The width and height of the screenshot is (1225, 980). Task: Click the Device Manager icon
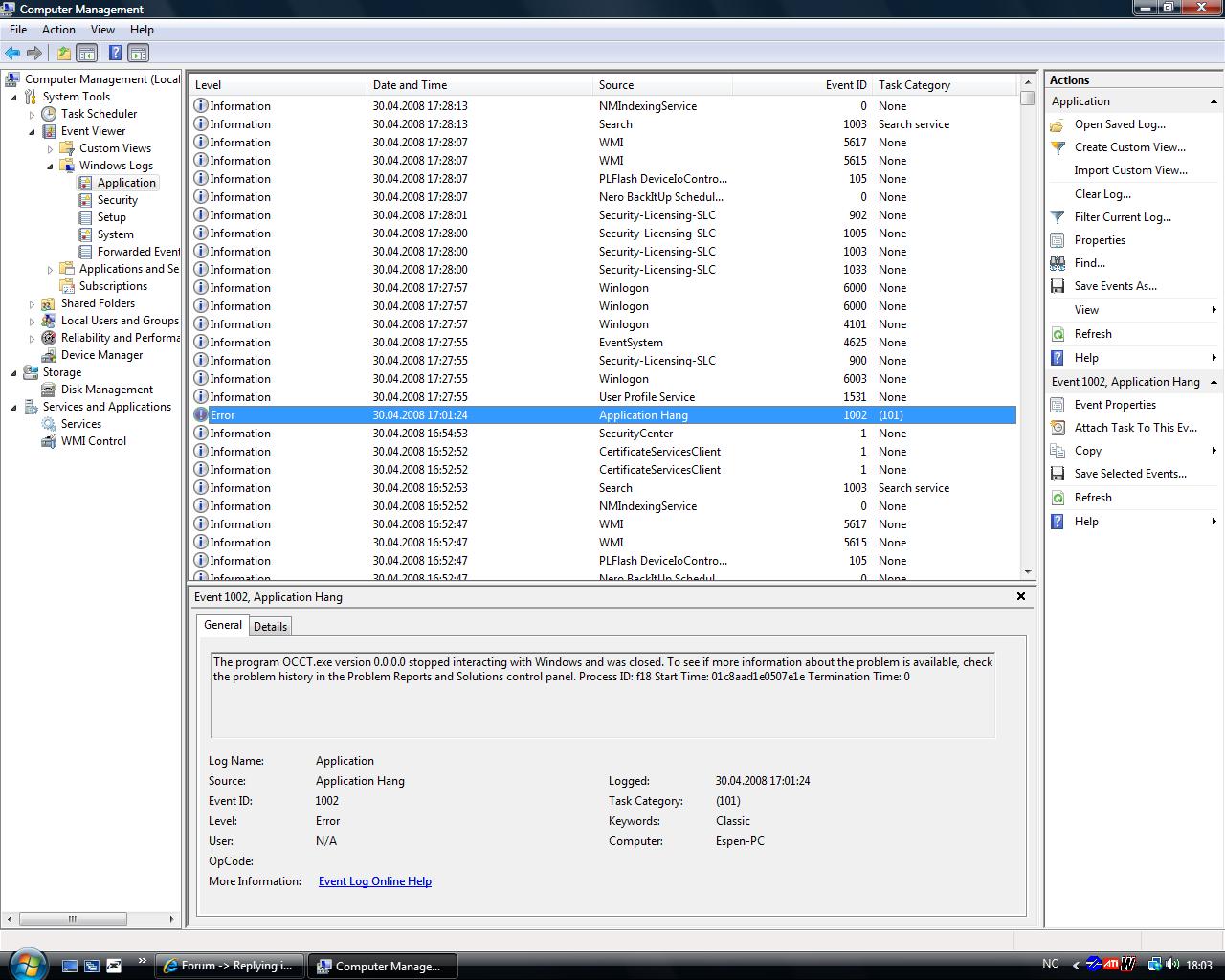[x=49, y=355]
